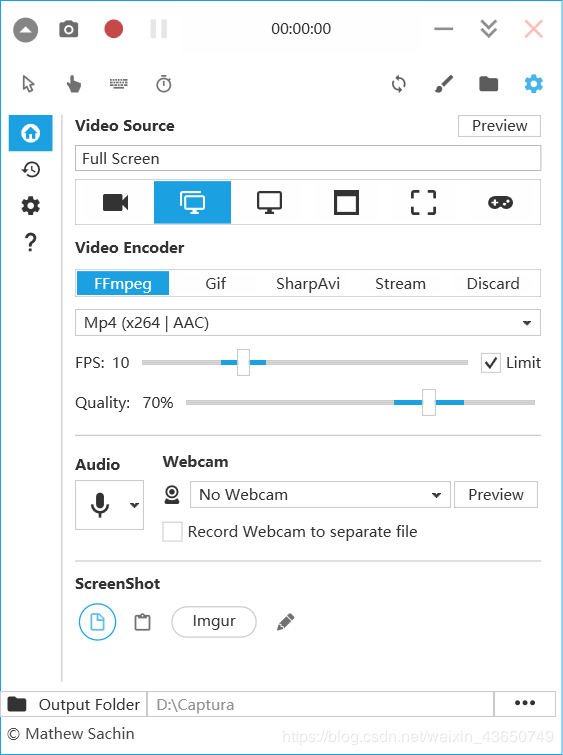Viewport: 563px width, 755px height.
Task: Disable the FPS Limit checkbox
Action: point(490,363)
